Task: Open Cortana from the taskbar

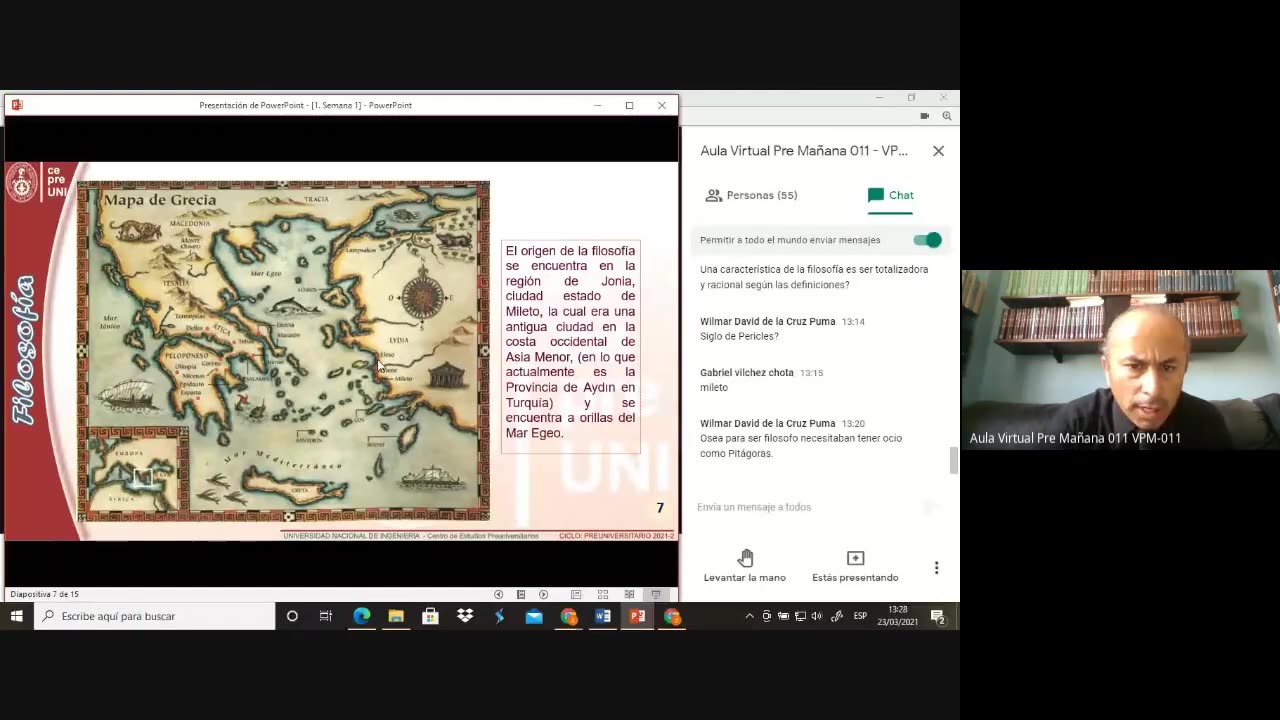Action: point(292,616)
